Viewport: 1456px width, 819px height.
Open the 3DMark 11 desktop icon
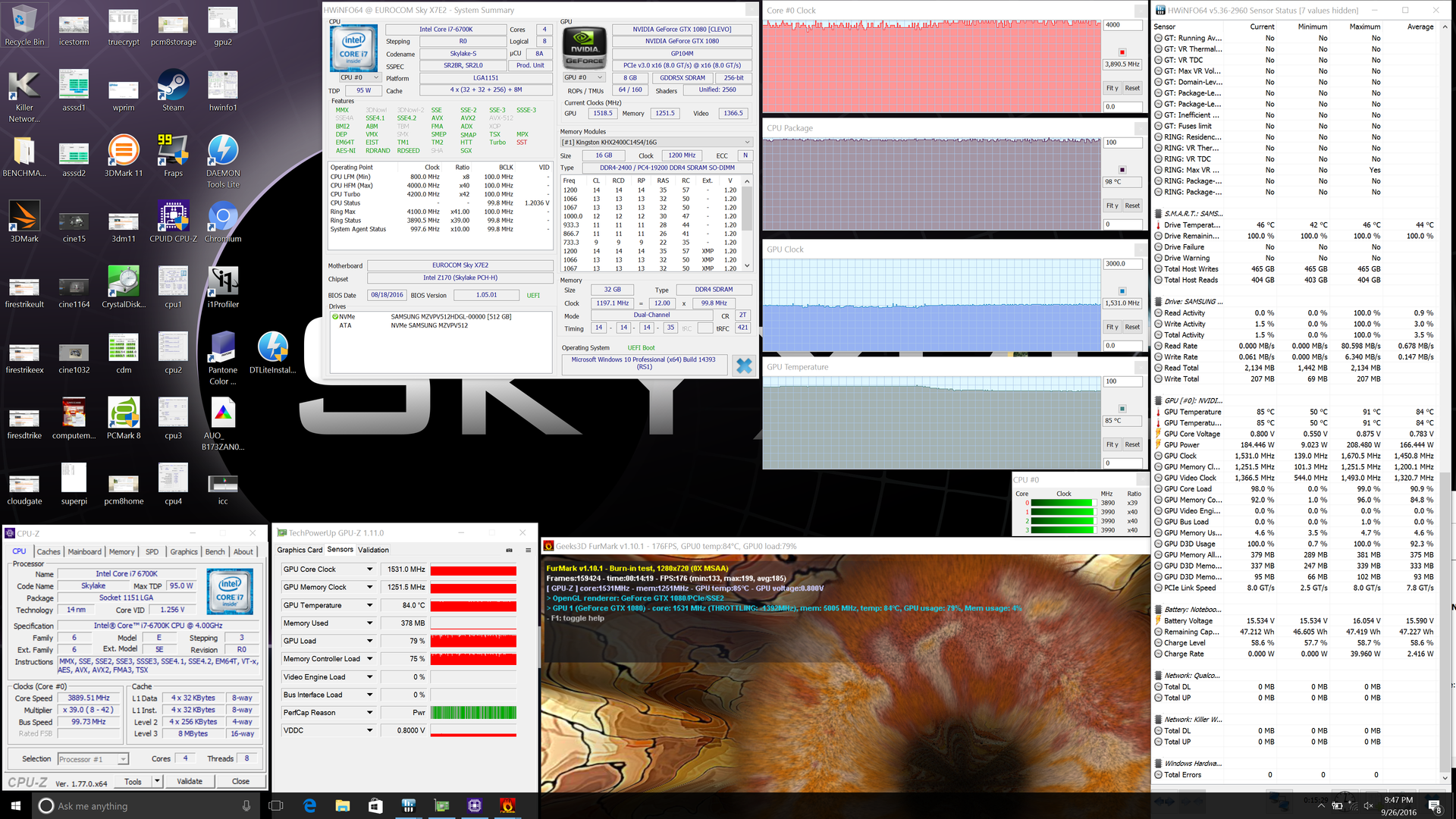124,156
